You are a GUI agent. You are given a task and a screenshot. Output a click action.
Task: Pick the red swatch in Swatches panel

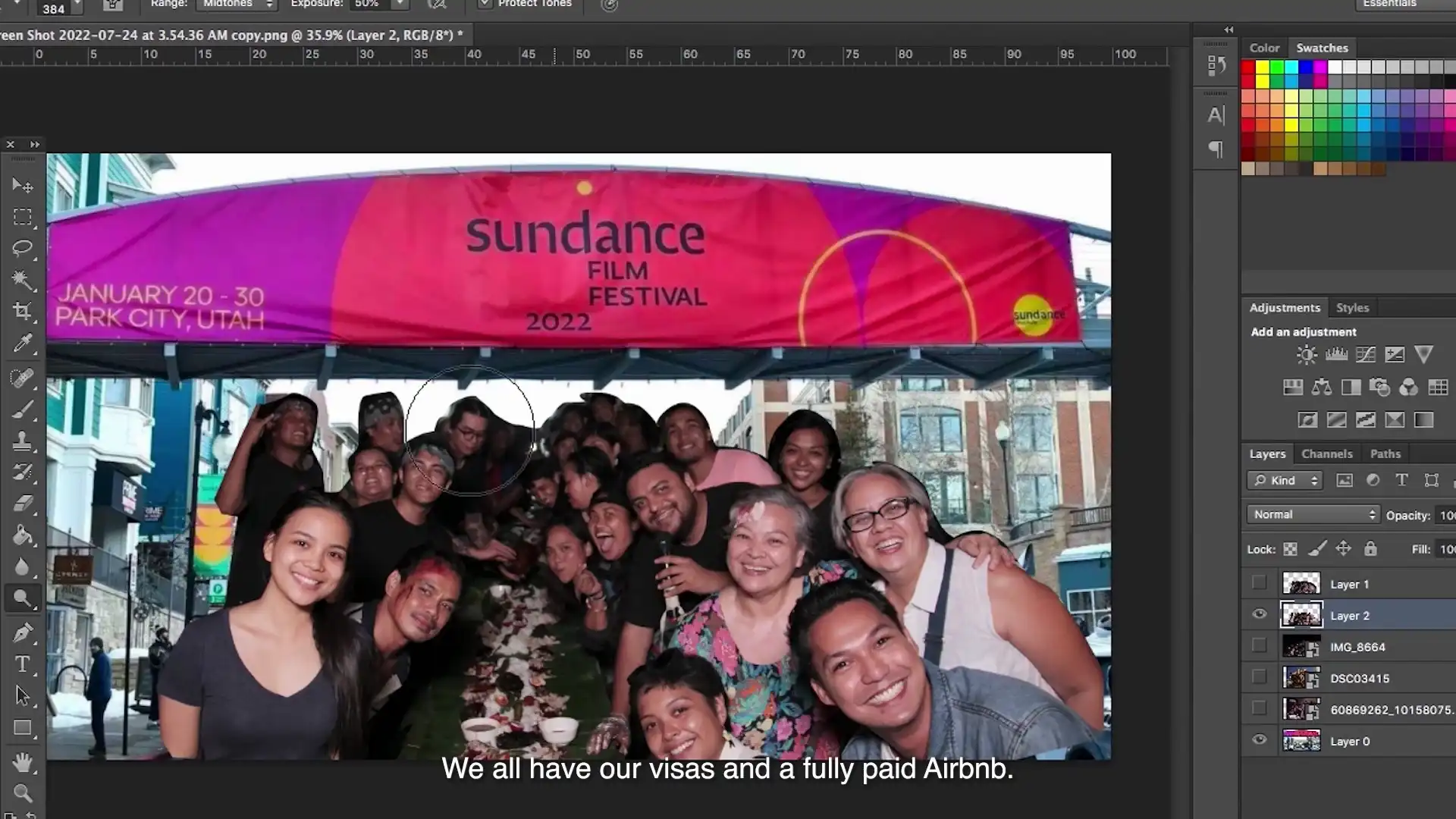pos(1248,67)
